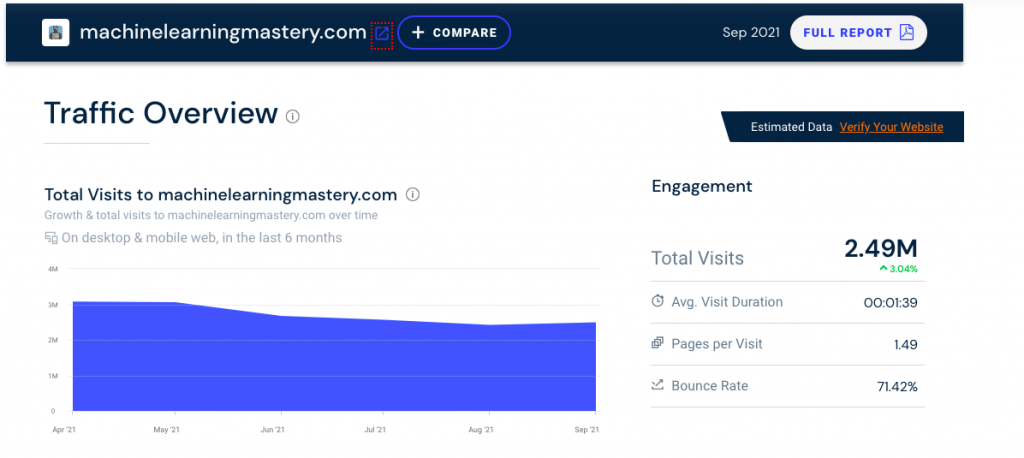Image resolution: width=1024 pixels, height=458 pixels.
Task: Click the 1M y-axis label
Action: (x=52, y=376)
